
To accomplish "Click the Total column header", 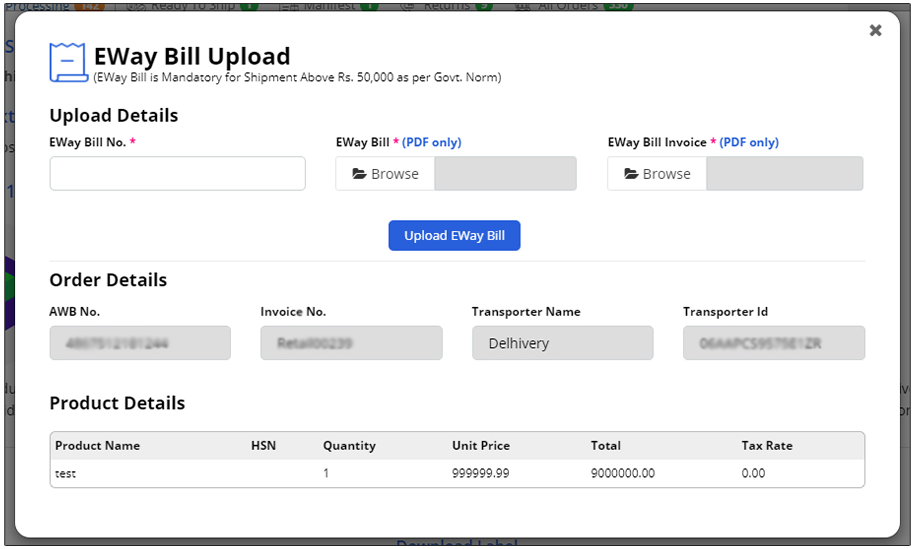I will coord(606,446).
